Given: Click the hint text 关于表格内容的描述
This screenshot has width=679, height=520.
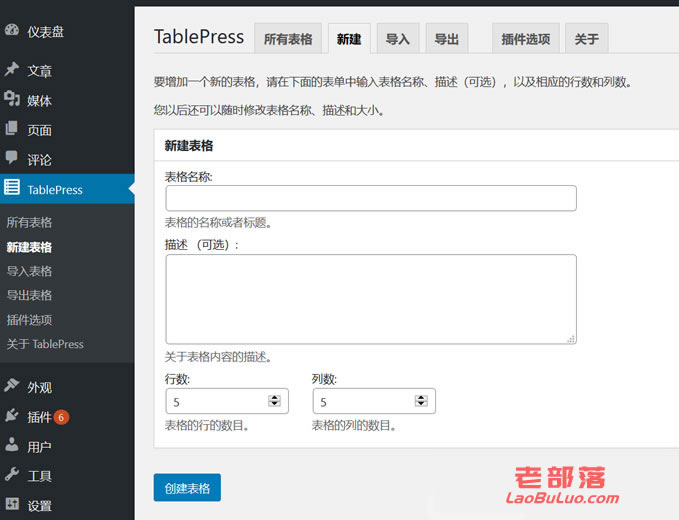Looking at the screenshot, I should (x=218, y=357).
